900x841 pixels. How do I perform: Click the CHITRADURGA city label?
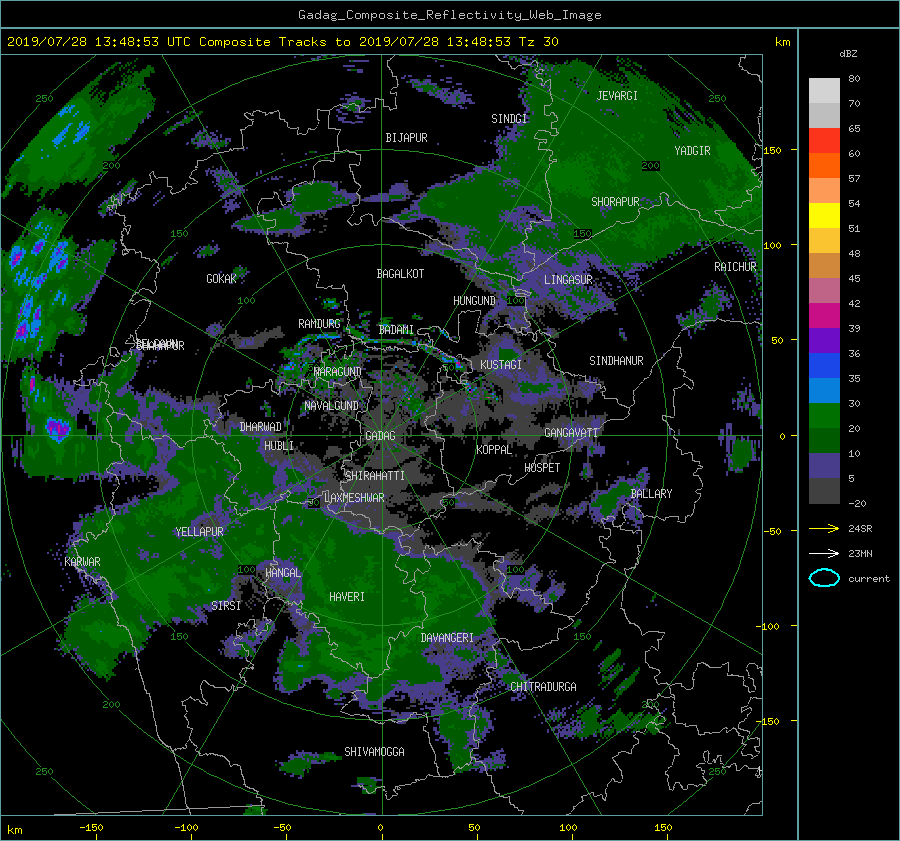[544, 687]
